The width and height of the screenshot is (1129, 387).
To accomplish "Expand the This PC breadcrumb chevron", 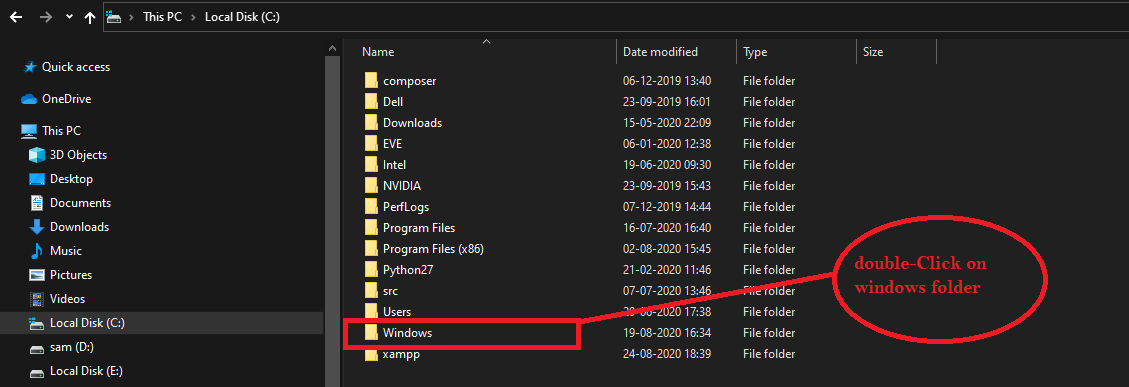I will (194, 17).
